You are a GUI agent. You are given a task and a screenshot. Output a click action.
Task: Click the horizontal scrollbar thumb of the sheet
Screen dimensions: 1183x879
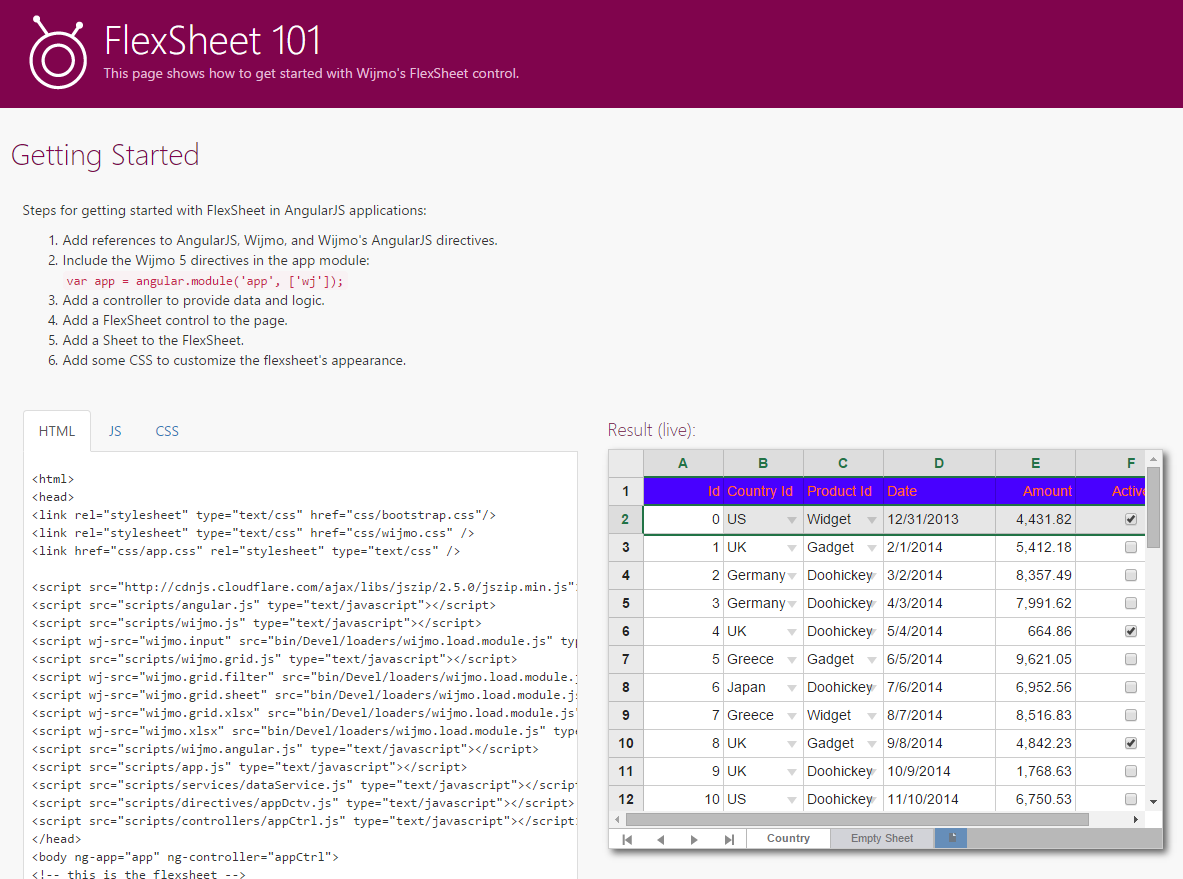857,819
